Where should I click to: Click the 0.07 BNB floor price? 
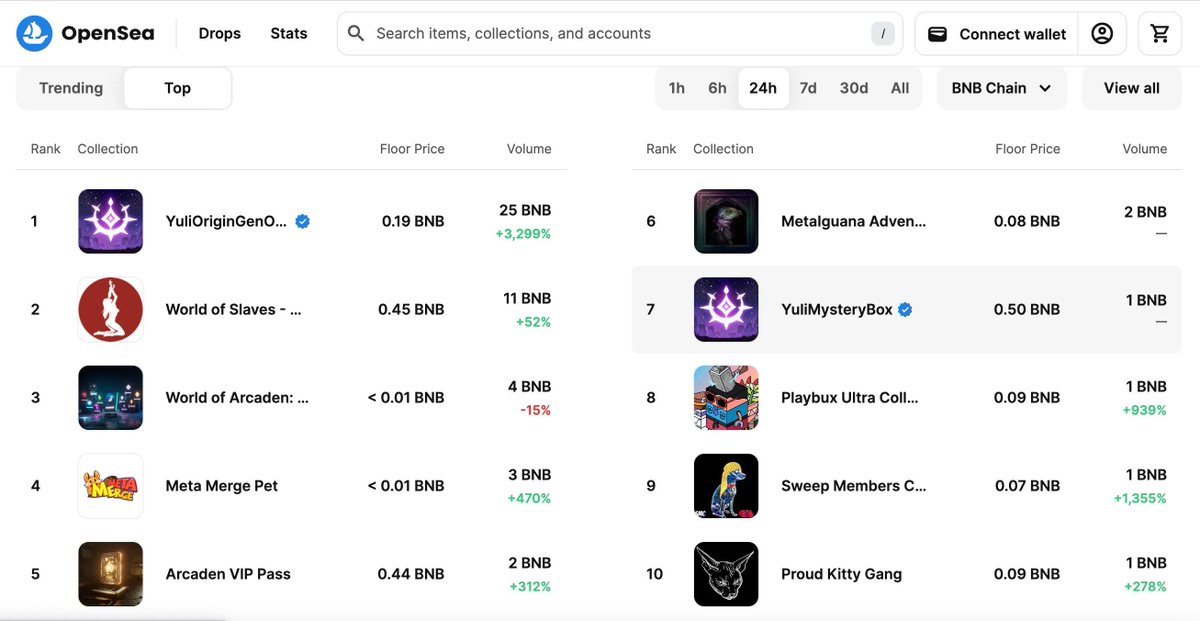(1027, 486)
